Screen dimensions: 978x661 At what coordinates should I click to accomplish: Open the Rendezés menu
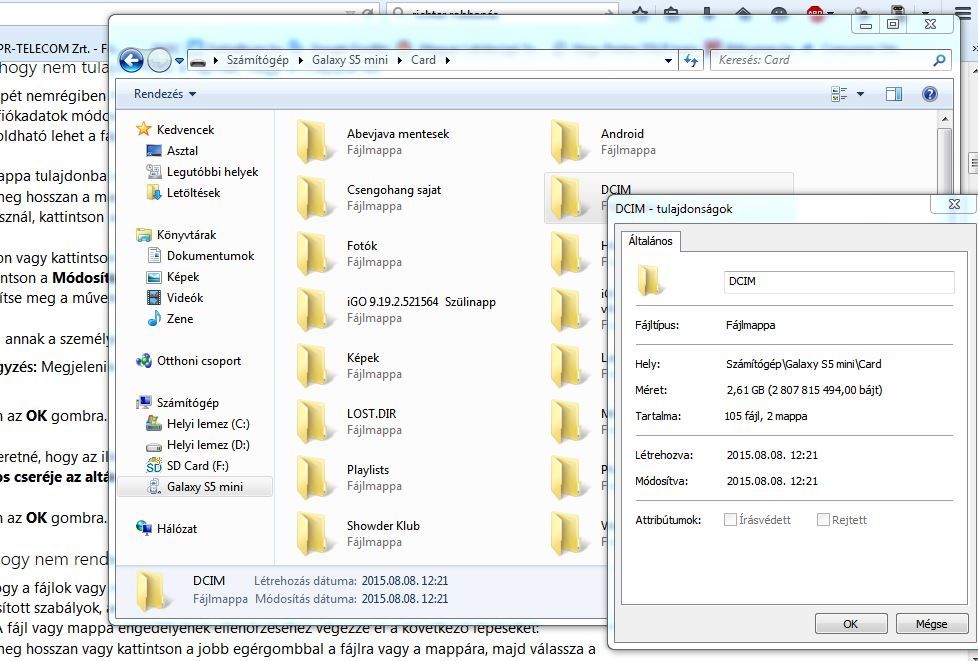click(x=165, y=94)
